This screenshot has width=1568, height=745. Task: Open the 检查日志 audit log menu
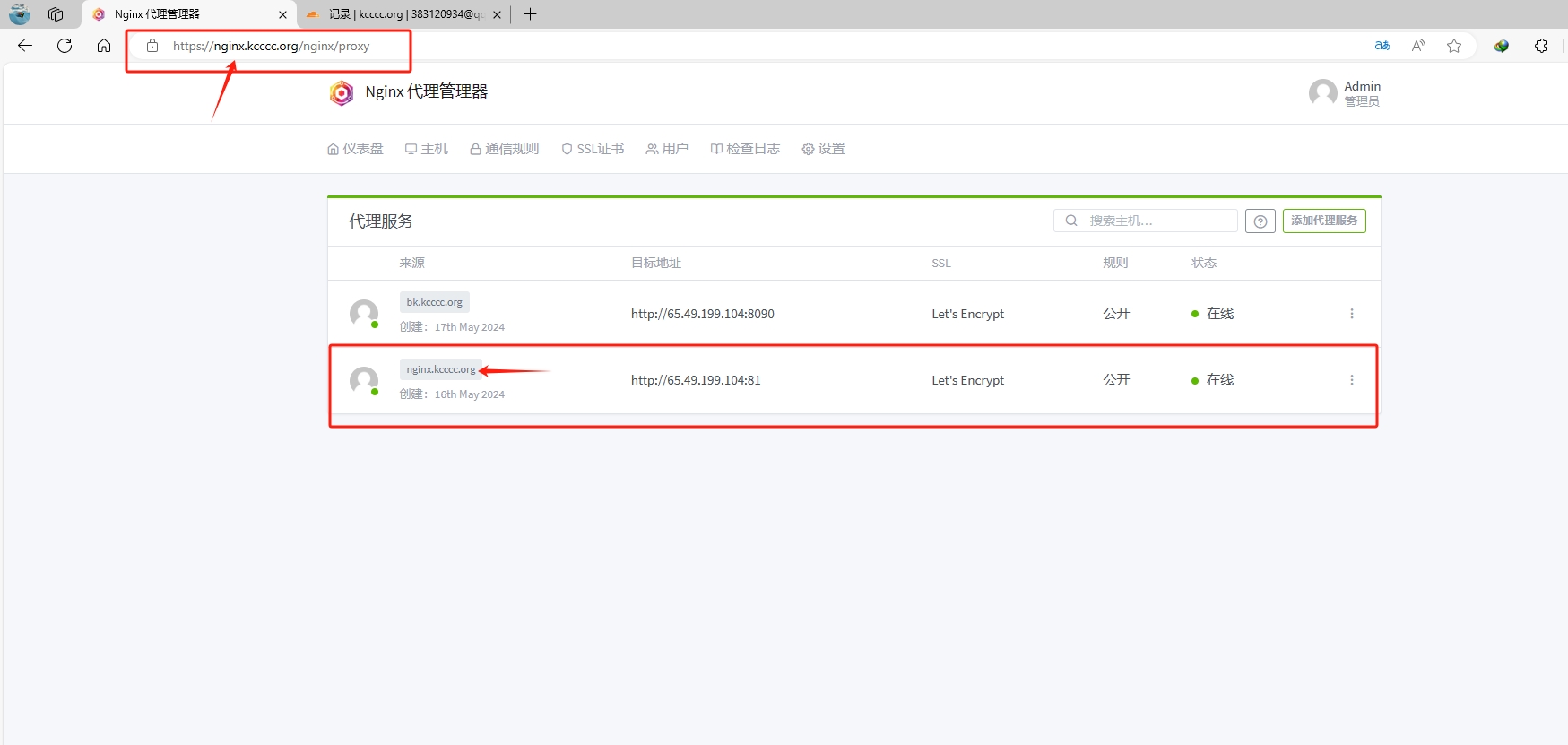pyautogui.click(x=745, y=149)
